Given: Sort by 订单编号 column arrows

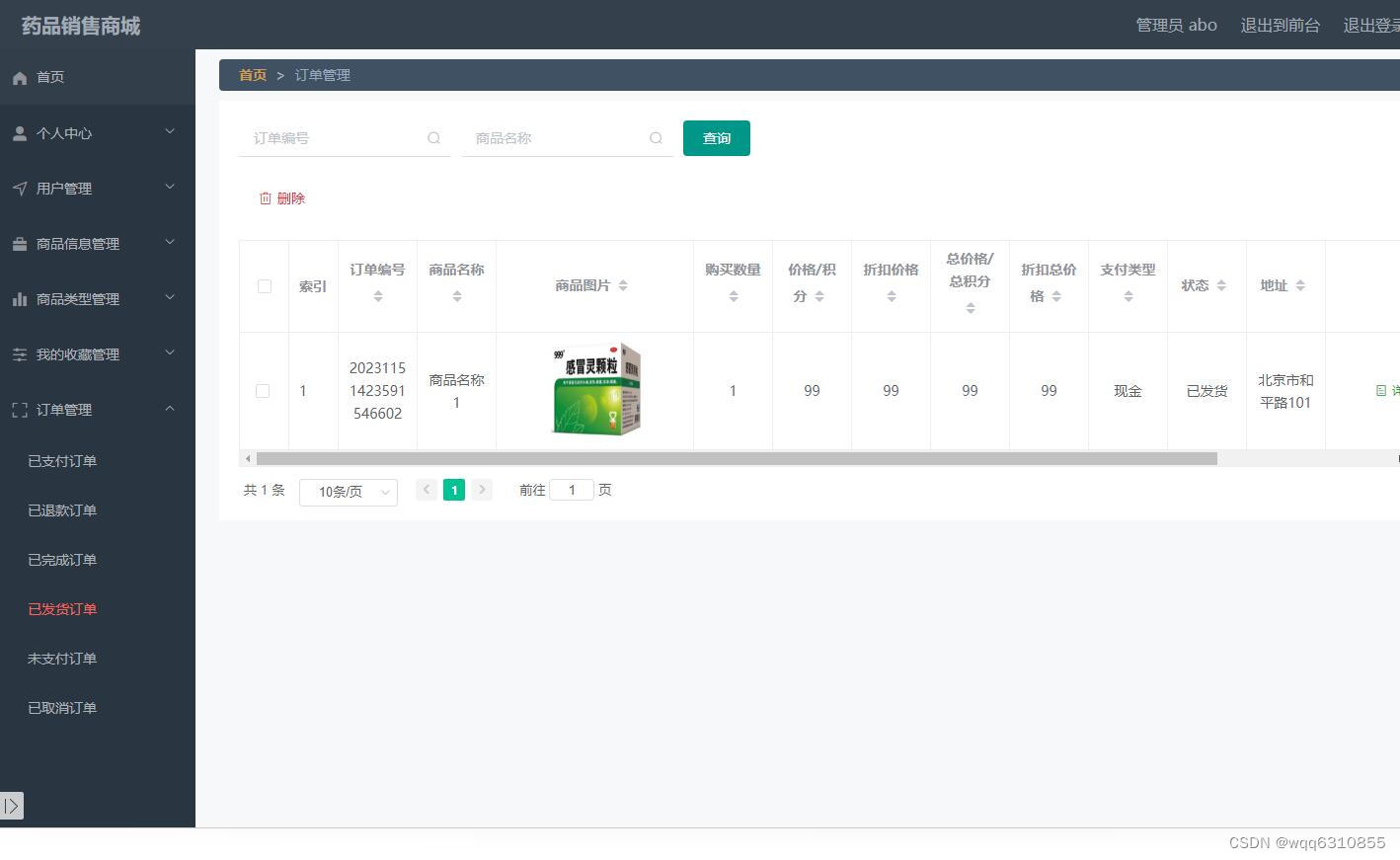Looking at the screenshot, I should click(x=378, y=296).
